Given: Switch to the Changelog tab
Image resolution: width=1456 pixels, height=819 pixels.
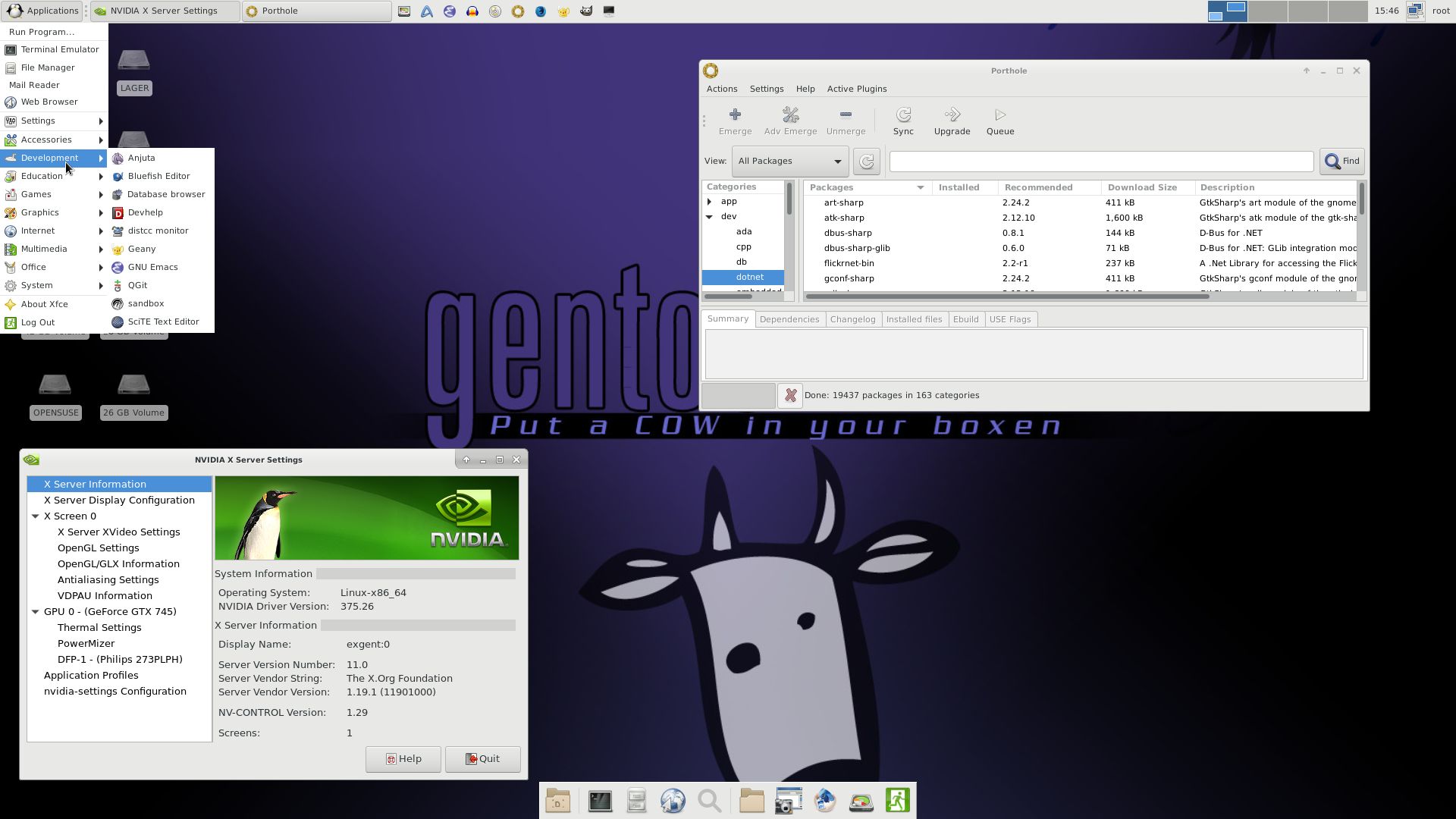Looking at the screenshot, I should [x=852, y=319].
